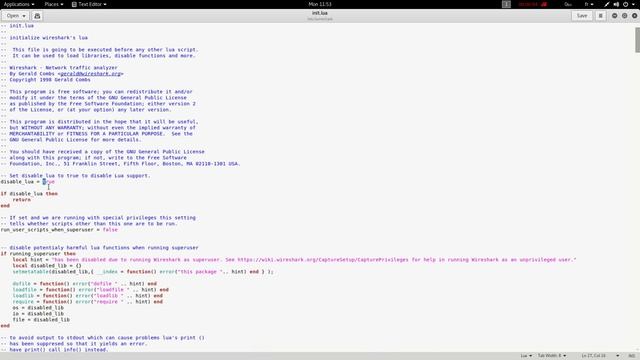
Task: Click the workspace indicator icon in top bar
Action: coord(506,4)
